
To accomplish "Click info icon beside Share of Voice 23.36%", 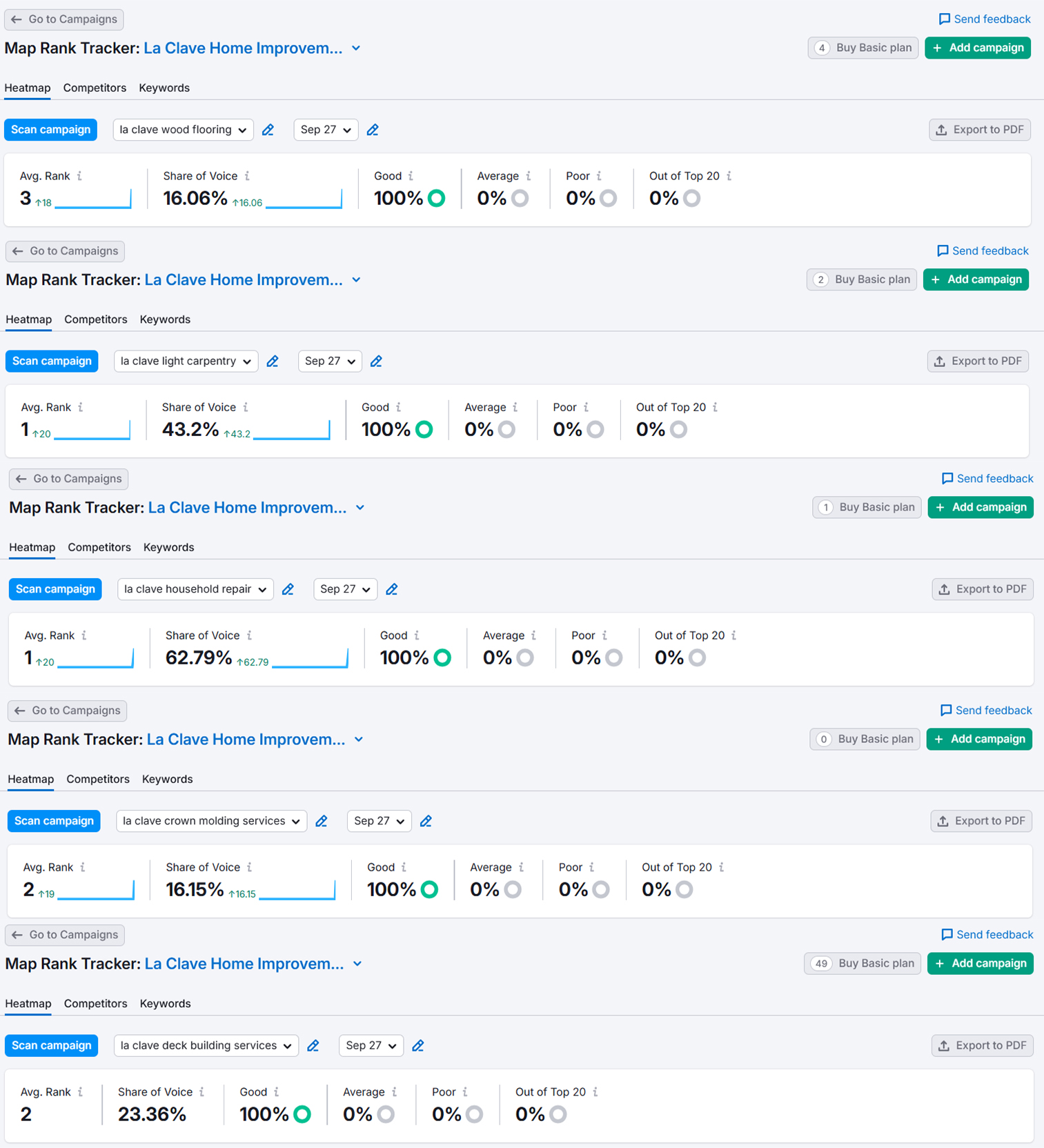I will (202, 1092).
